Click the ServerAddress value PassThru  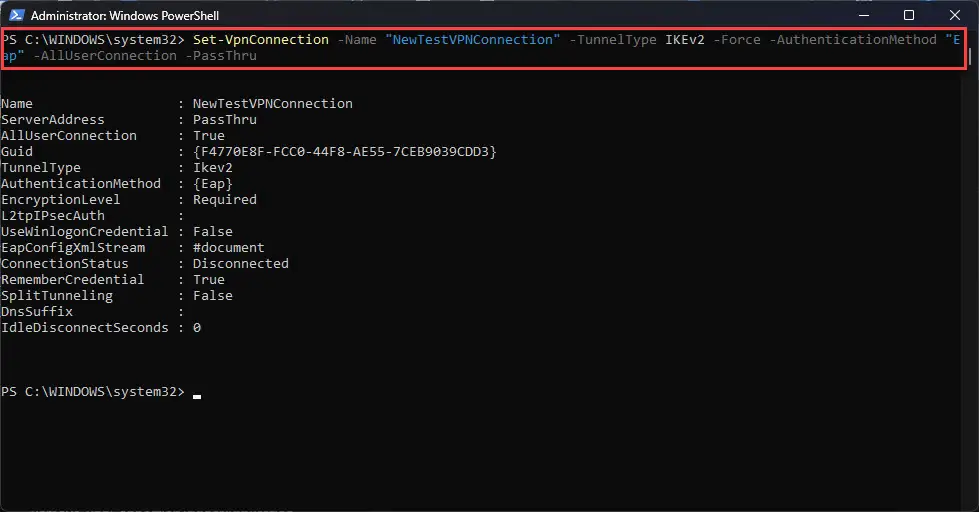point(225,119)
